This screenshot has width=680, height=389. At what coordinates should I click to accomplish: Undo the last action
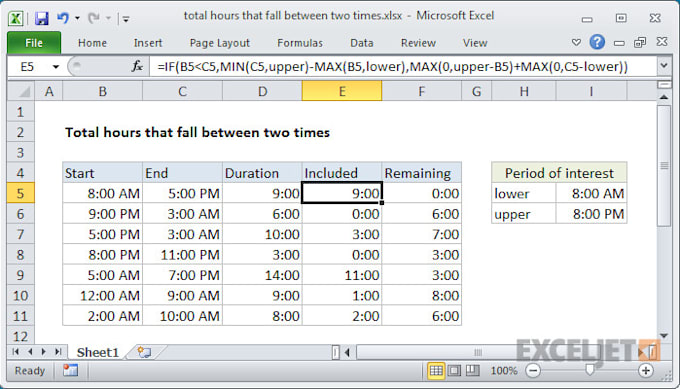(x=63, y=18)
